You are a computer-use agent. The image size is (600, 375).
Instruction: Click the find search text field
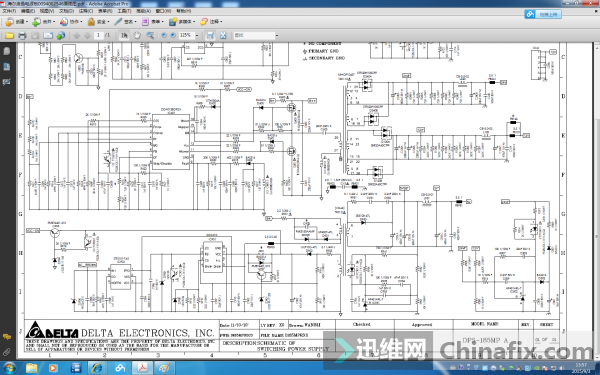point(254,35)
